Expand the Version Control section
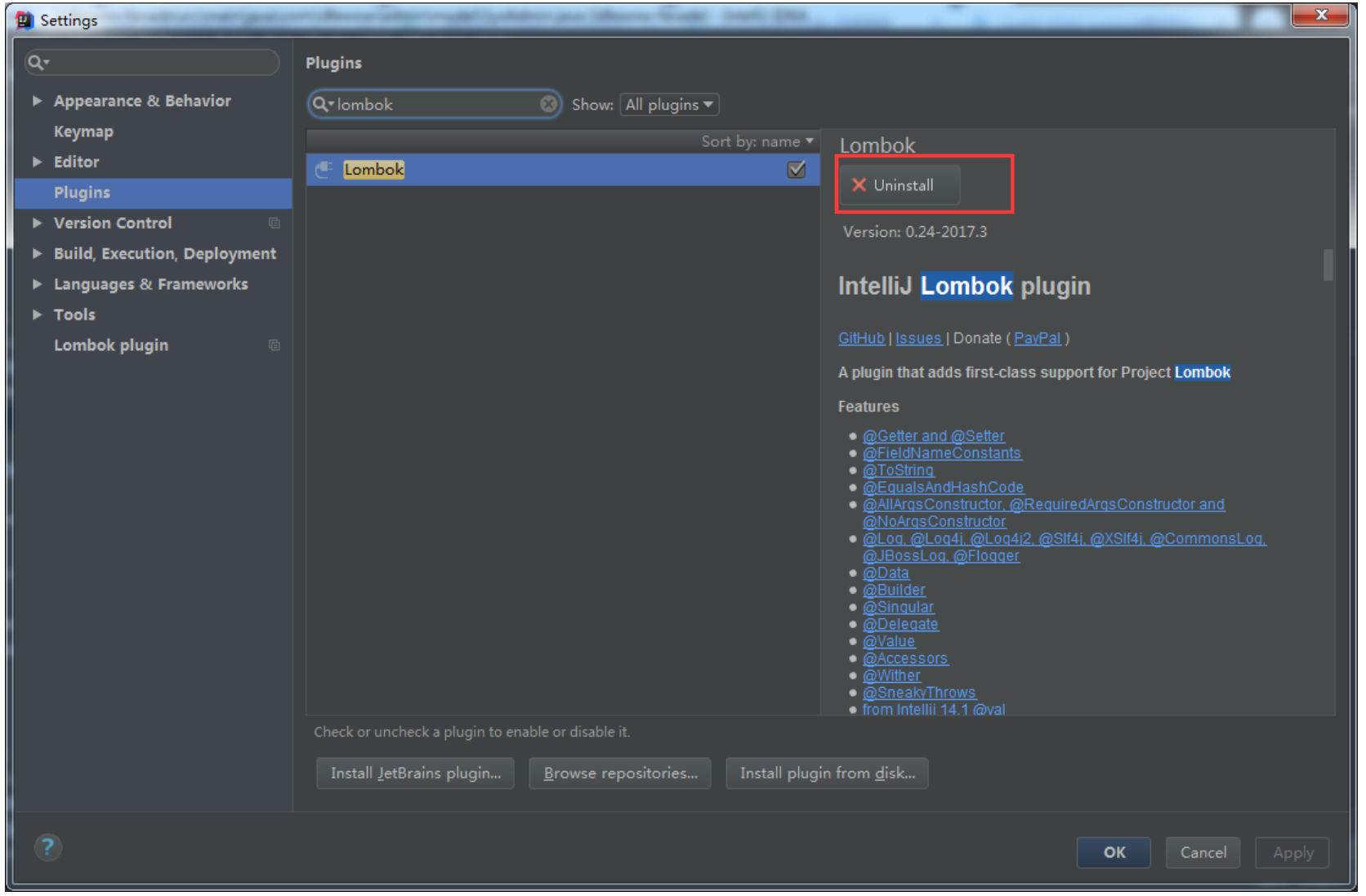 [37, 223]
